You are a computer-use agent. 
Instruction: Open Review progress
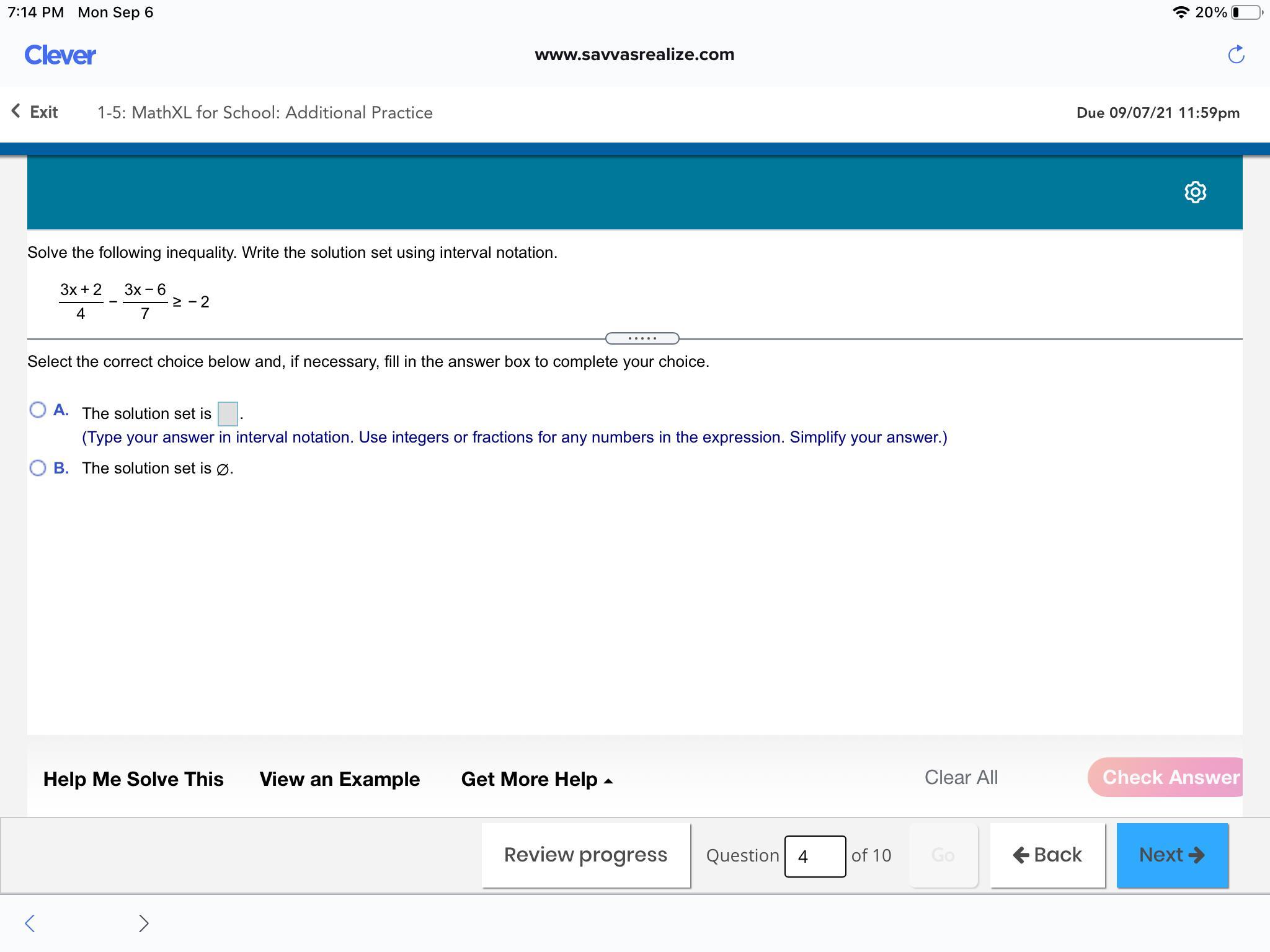click(x=585, y=855)
